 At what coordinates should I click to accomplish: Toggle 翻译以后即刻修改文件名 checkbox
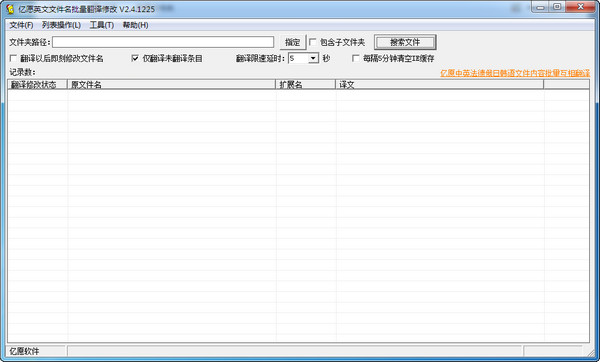(13, 58)
